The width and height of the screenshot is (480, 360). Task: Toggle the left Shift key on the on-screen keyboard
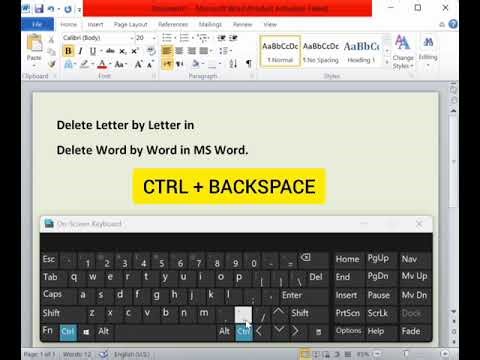(x=62, y=313)
